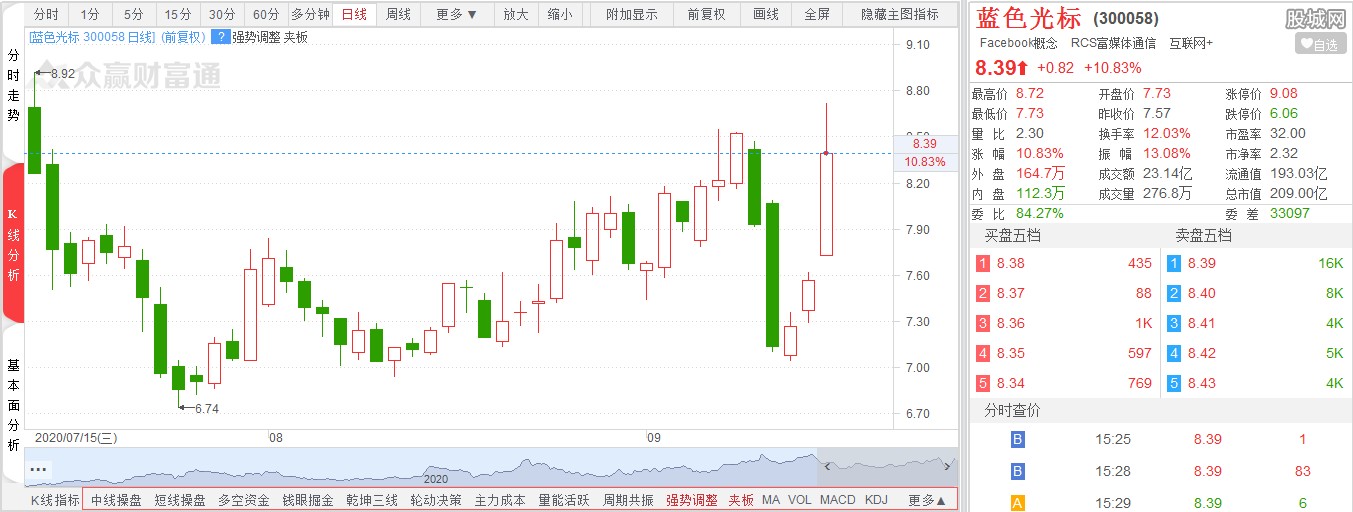This screenshot has height=512, width=1353.
Task: Select the 30分 period tab
Action: [222, 15]
